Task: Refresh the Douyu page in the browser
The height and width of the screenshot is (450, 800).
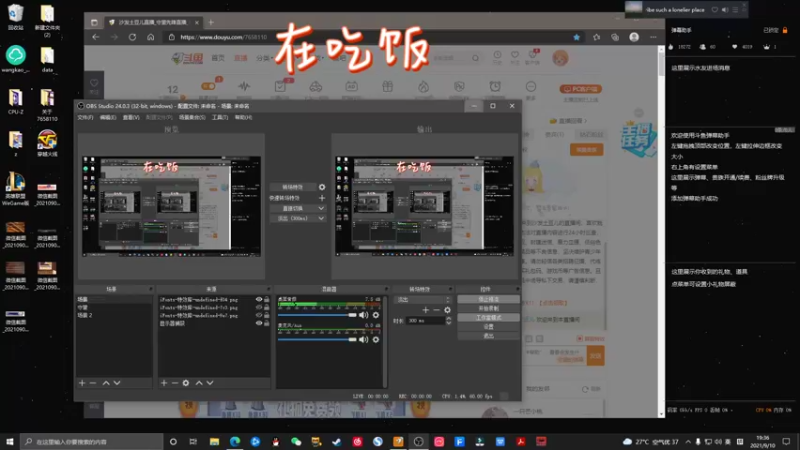Action: [132, 37]
